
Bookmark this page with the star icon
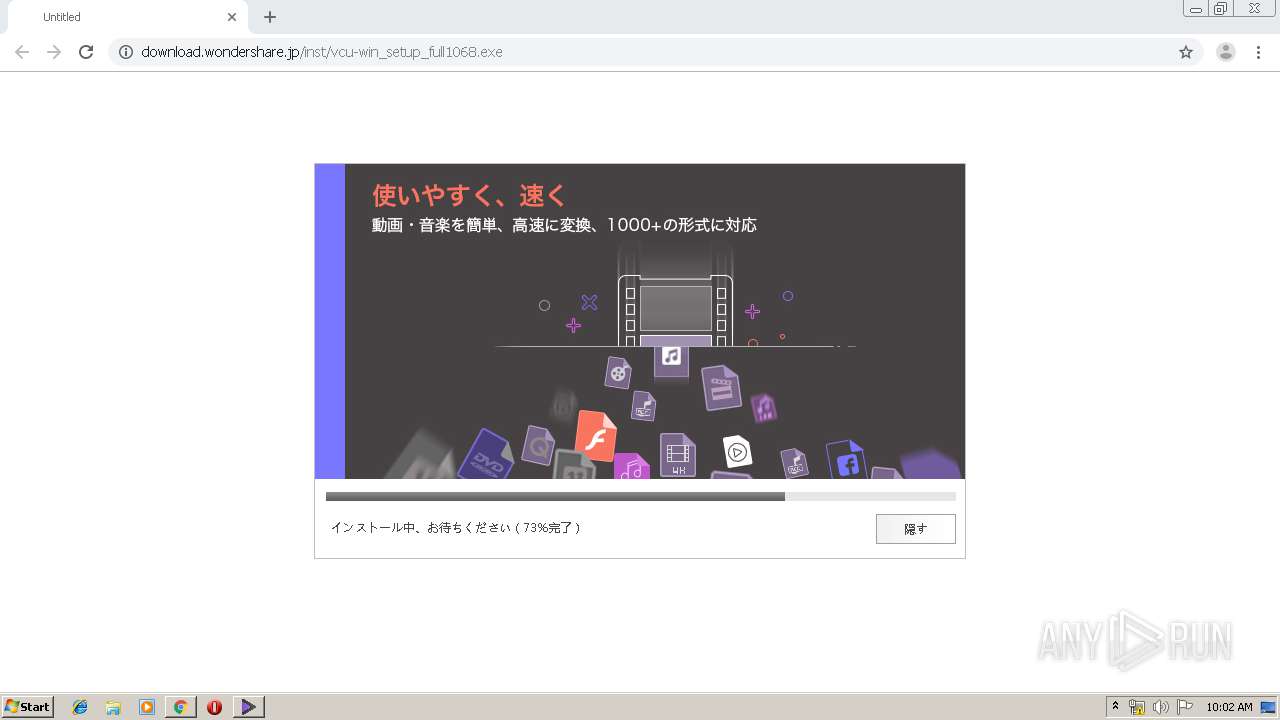(x=1186, y=52)
